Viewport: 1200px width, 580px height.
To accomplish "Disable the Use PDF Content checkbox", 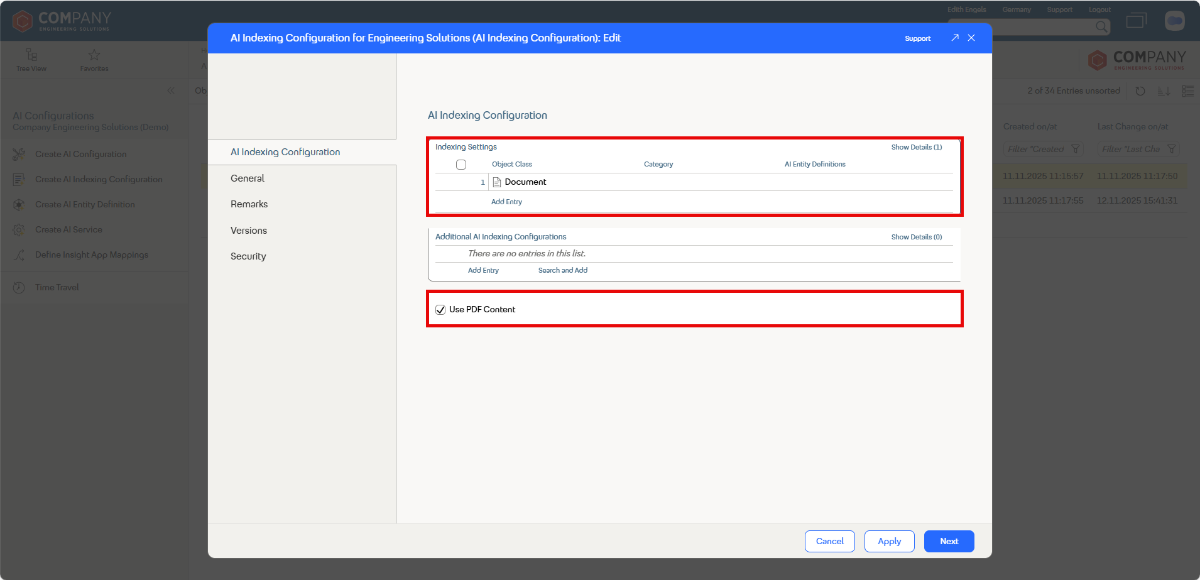I will coord(440,310).
